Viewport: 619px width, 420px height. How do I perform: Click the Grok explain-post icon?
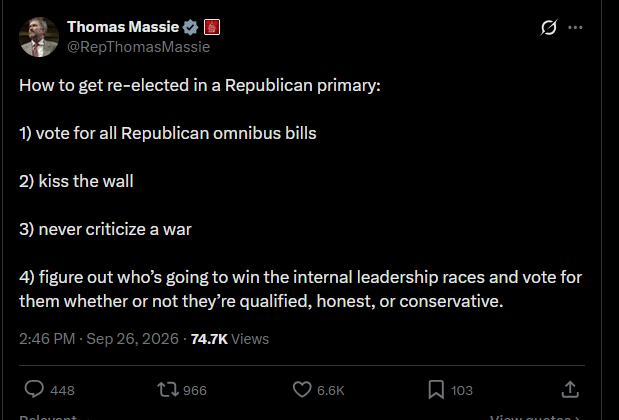tap(549, 27)
